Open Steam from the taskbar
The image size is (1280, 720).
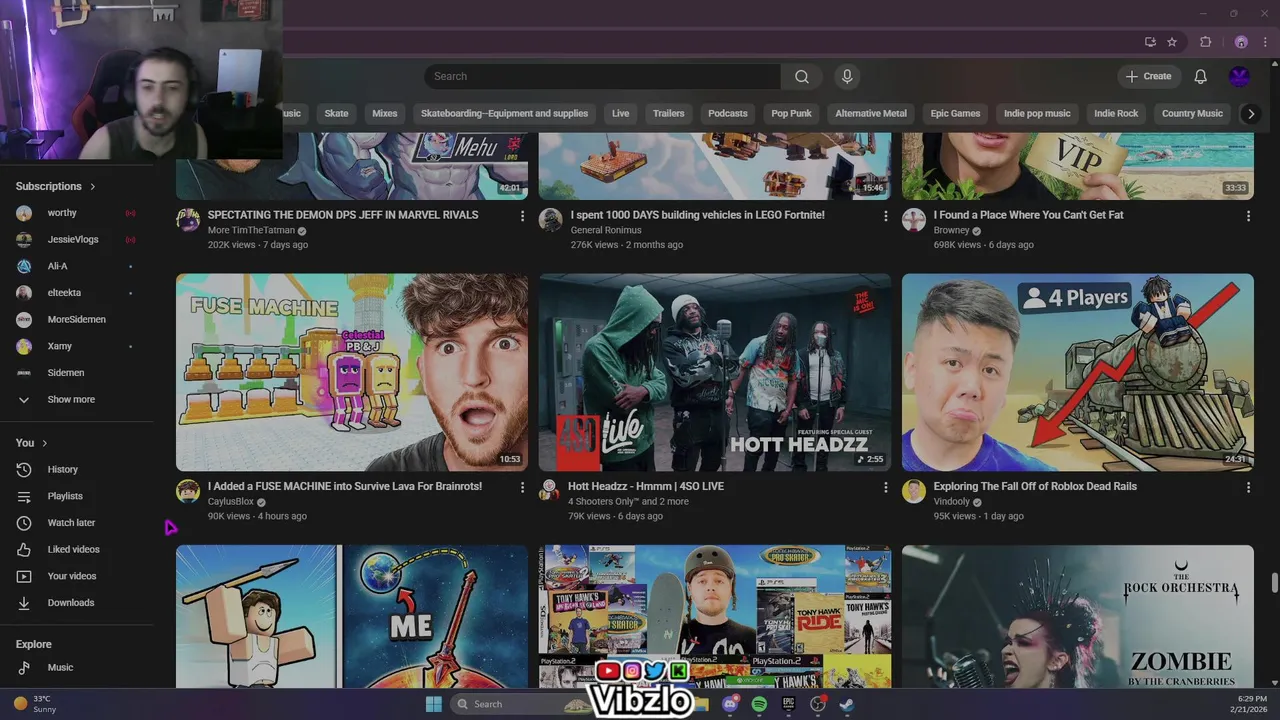(846, 704)
